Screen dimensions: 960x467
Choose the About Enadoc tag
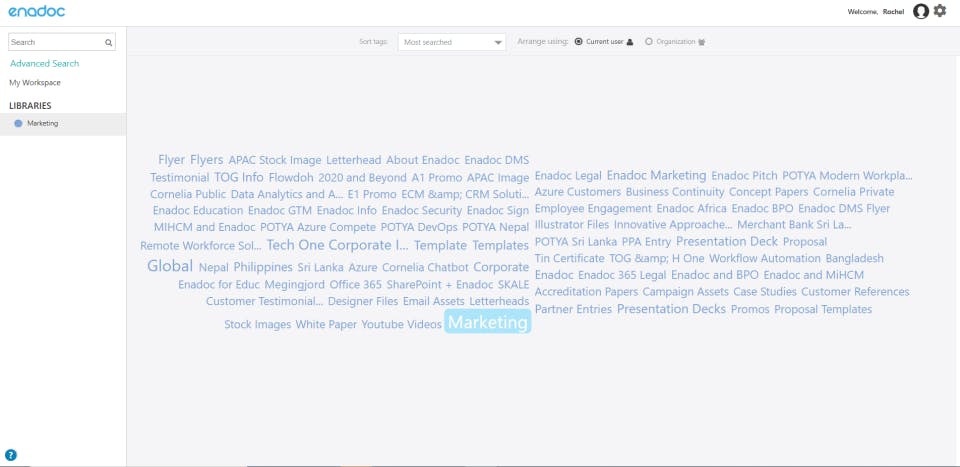422,160
